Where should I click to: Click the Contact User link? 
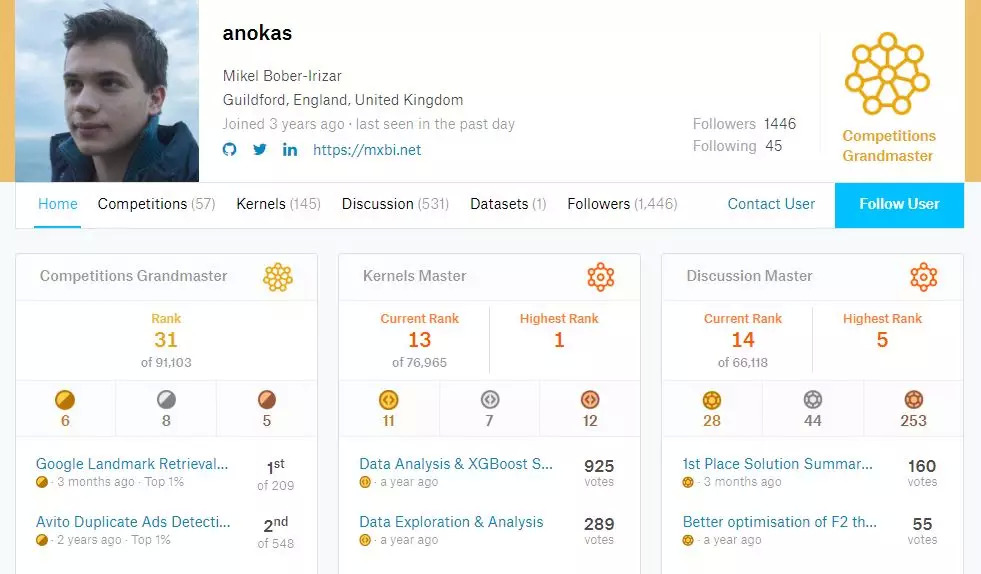771,204
